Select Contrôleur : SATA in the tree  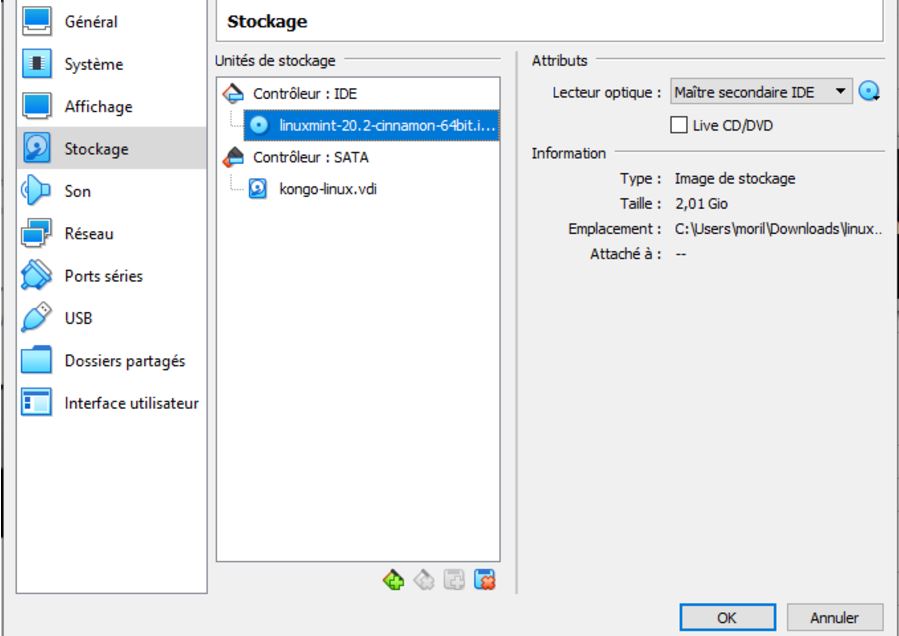click(x=310, y=157)
